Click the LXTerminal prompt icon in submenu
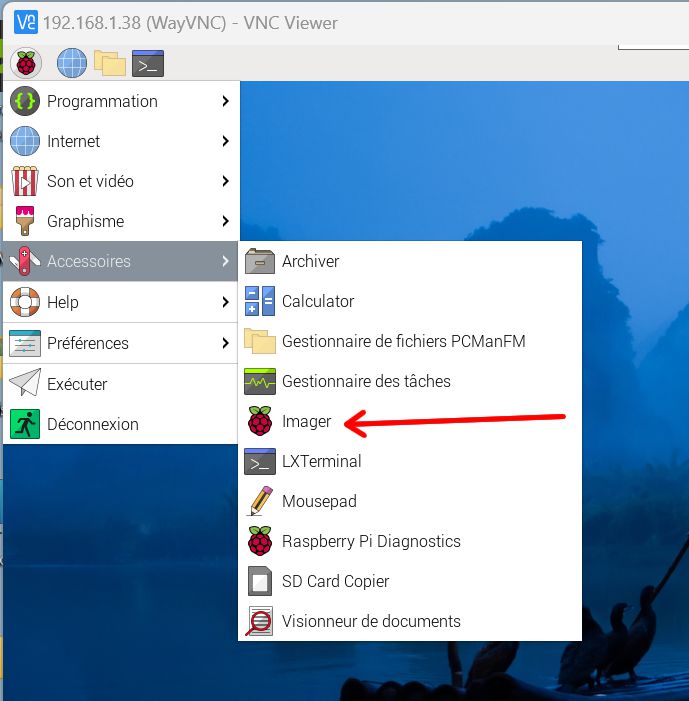This screenshot has height=701, width=689. tap(260, 461)
